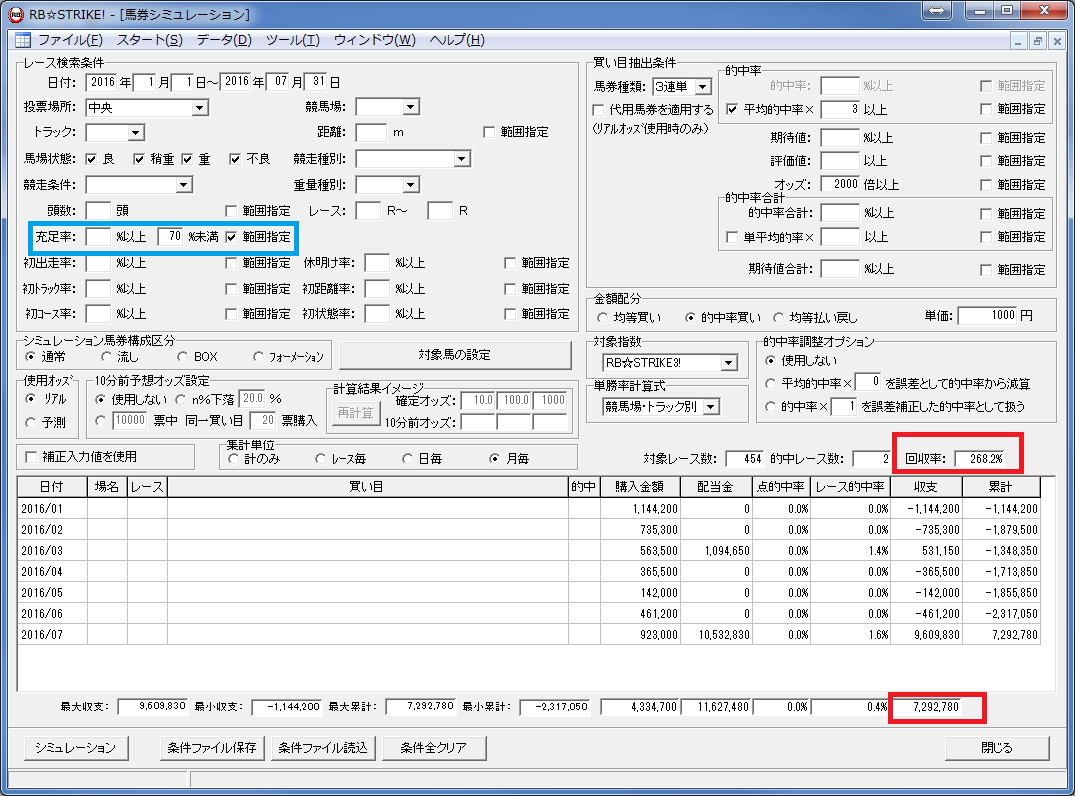Viewport: 1075px width, 796px height.
Task: Click the 条件ファイル保存 button
Action: [212, 748]
